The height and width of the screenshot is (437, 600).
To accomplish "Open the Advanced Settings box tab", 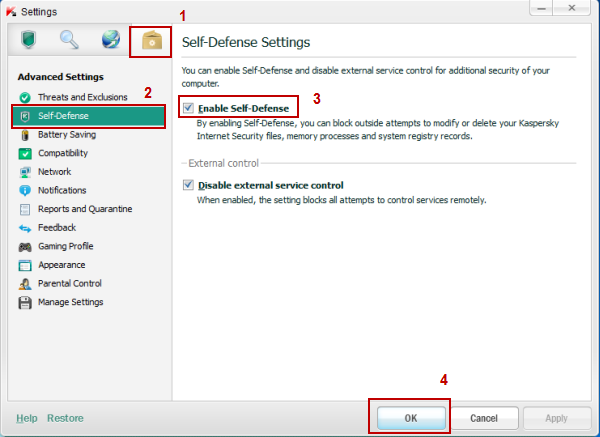I will pyautogui.click(x=152, y=41).
